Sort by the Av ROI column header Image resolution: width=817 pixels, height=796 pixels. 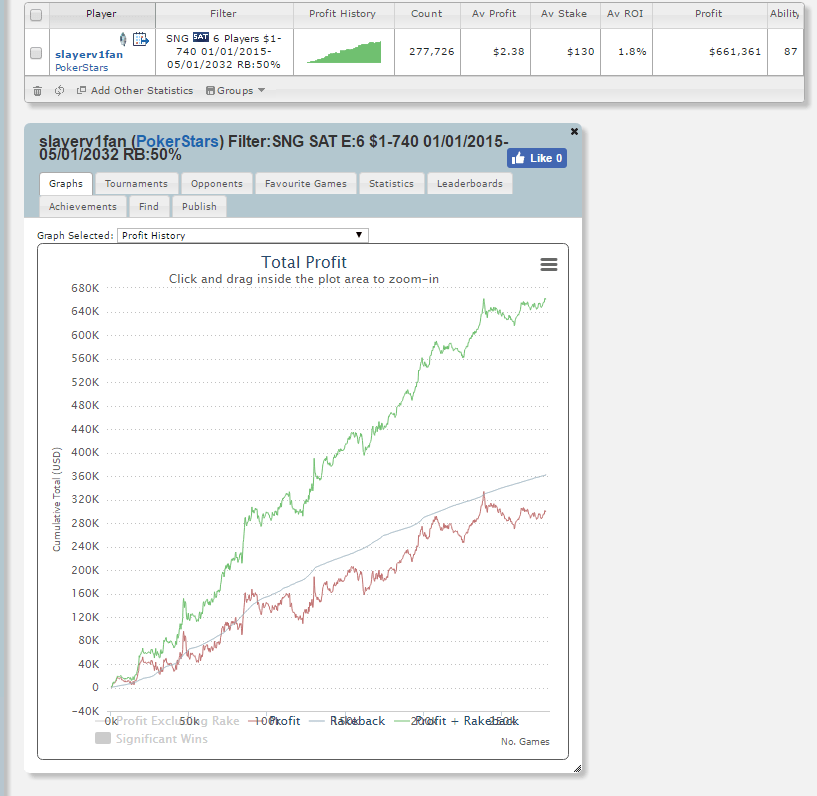[625, 14]
